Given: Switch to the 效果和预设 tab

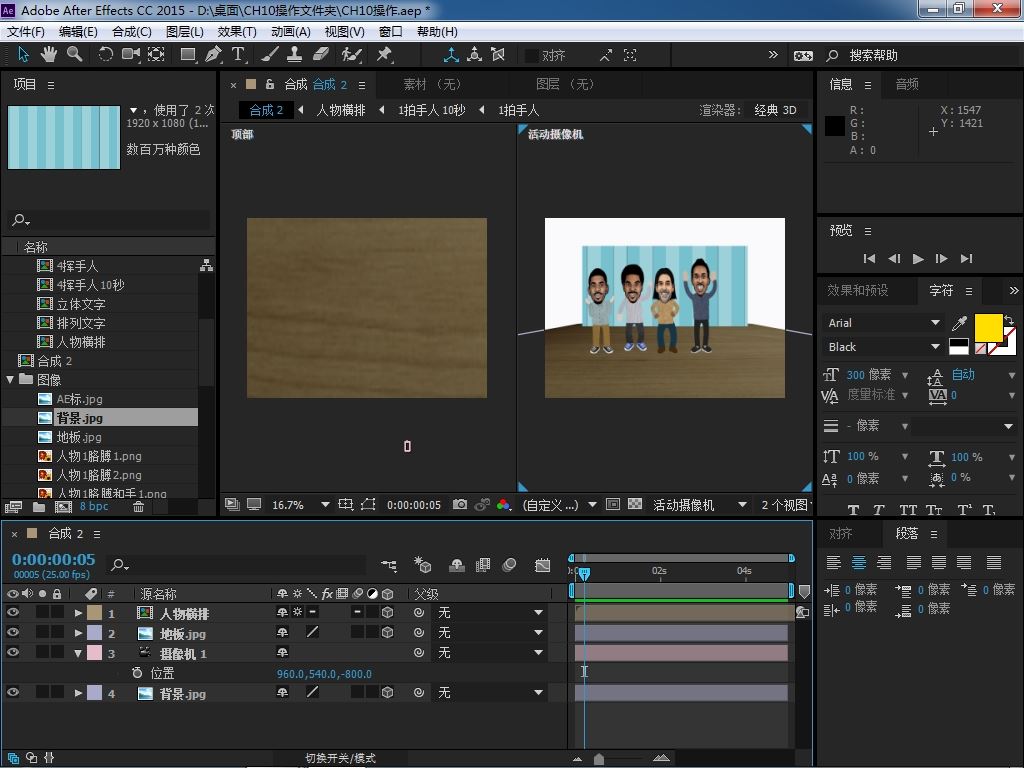Looking at the screenshot, I should pyautogui.click(x=857, y=290).
